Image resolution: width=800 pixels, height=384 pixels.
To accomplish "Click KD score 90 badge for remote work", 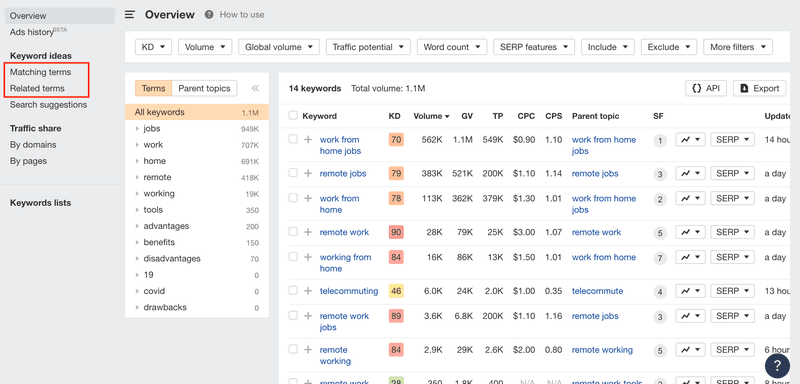I will [x=396, y=233].
